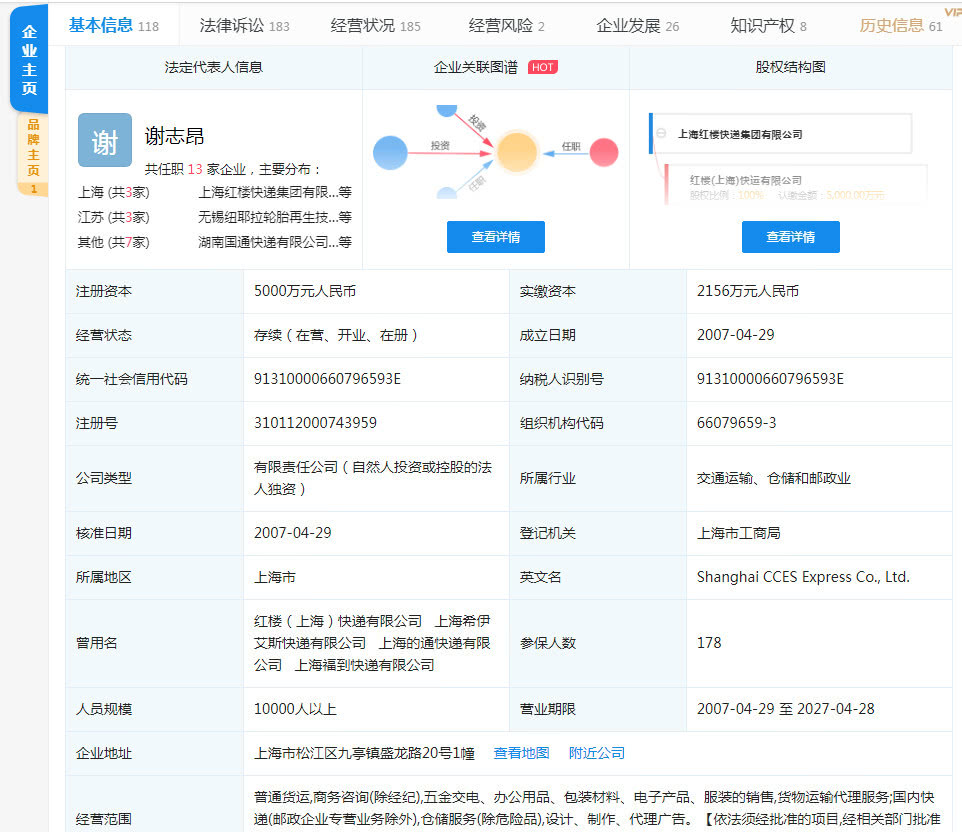Select the 纳税人识别号 value

pyautogui.click(x=770, y=379)
